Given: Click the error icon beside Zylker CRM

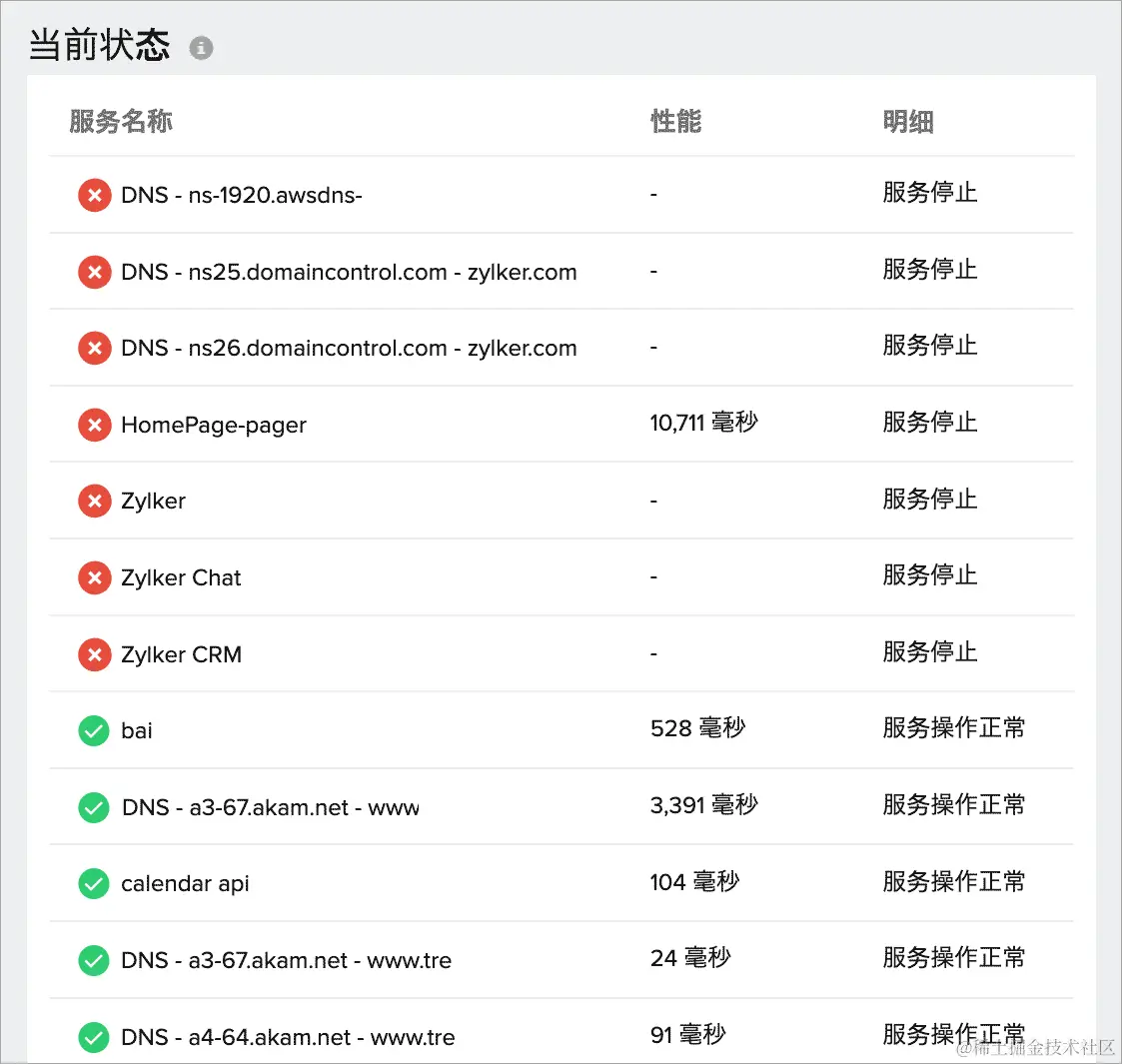Looking at the screenshot, I should tap(94, 653).
